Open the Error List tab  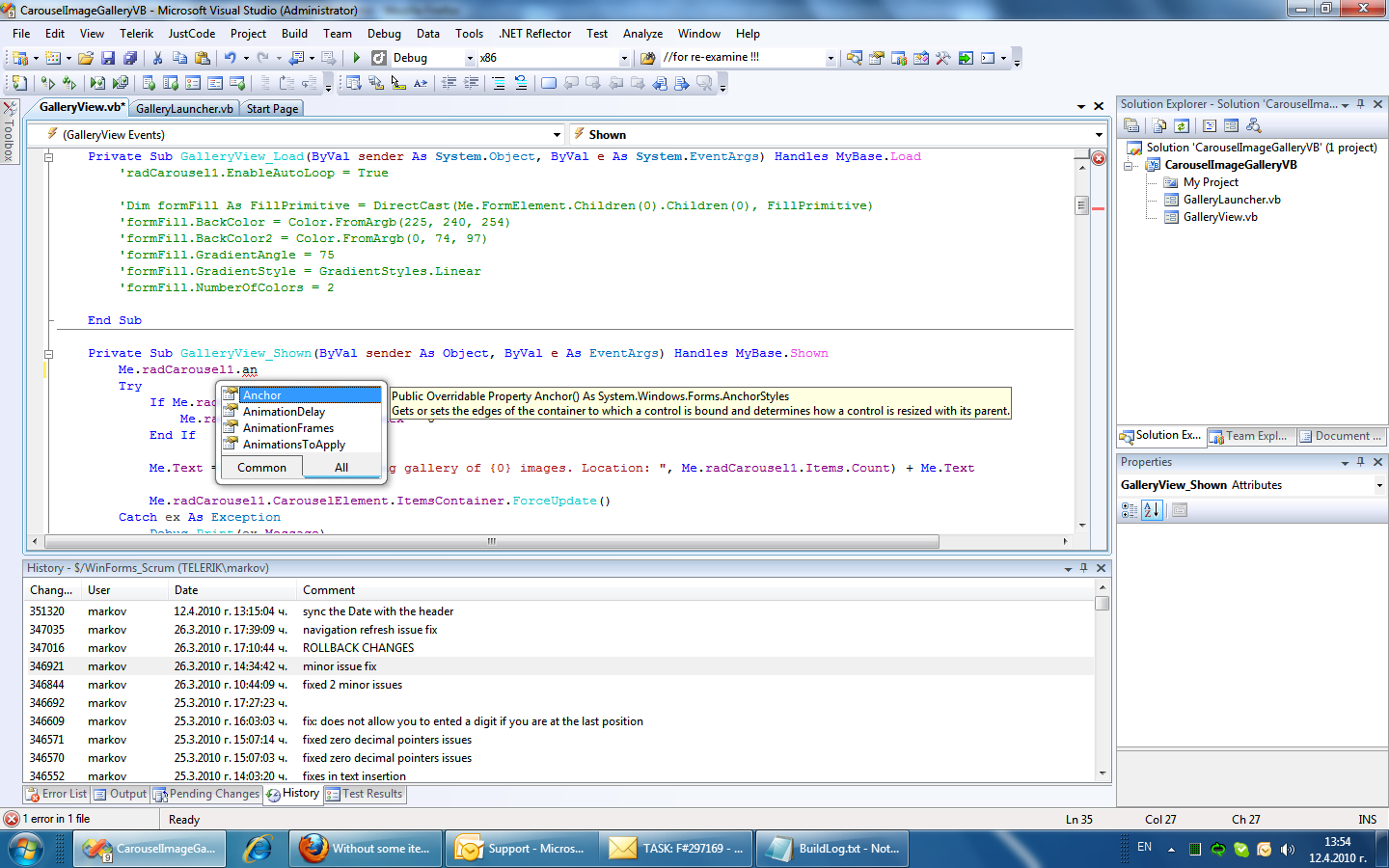point(56,794)
